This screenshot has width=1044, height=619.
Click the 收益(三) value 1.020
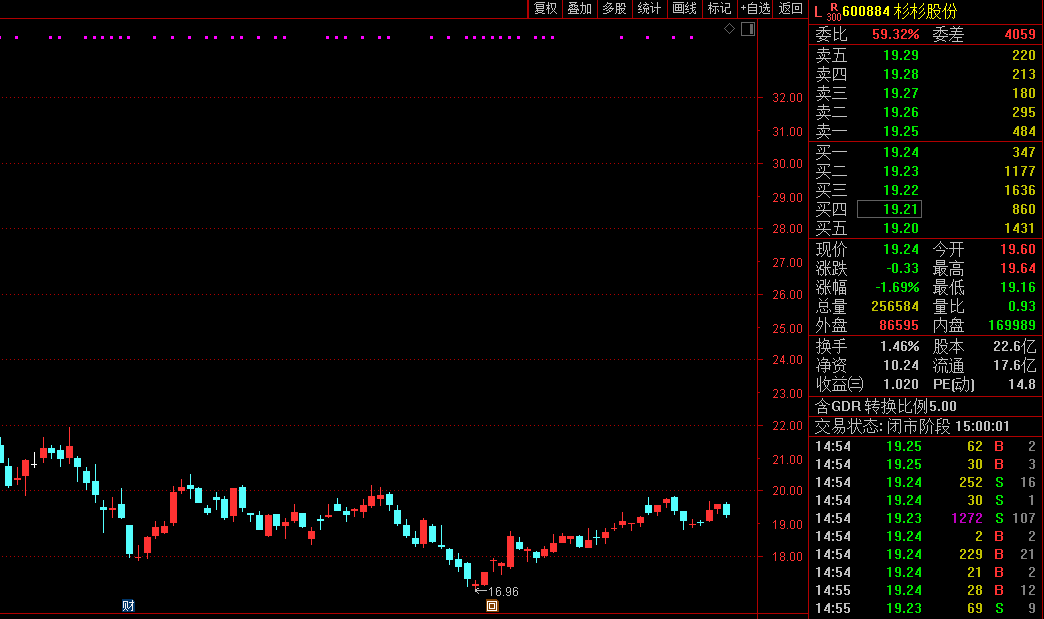(x=901, y=384)
